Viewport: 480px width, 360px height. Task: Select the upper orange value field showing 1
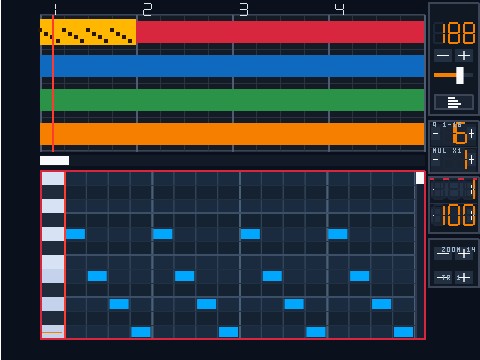pyautogui.click(x=453, y=190)
